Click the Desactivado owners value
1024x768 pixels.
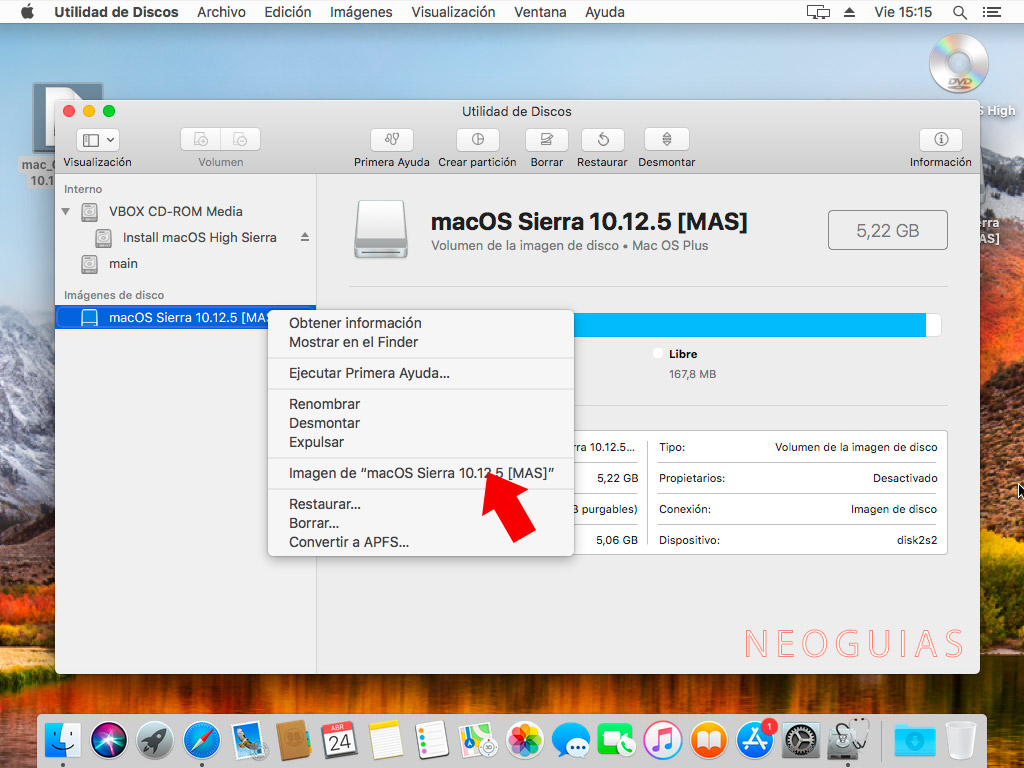905,478
